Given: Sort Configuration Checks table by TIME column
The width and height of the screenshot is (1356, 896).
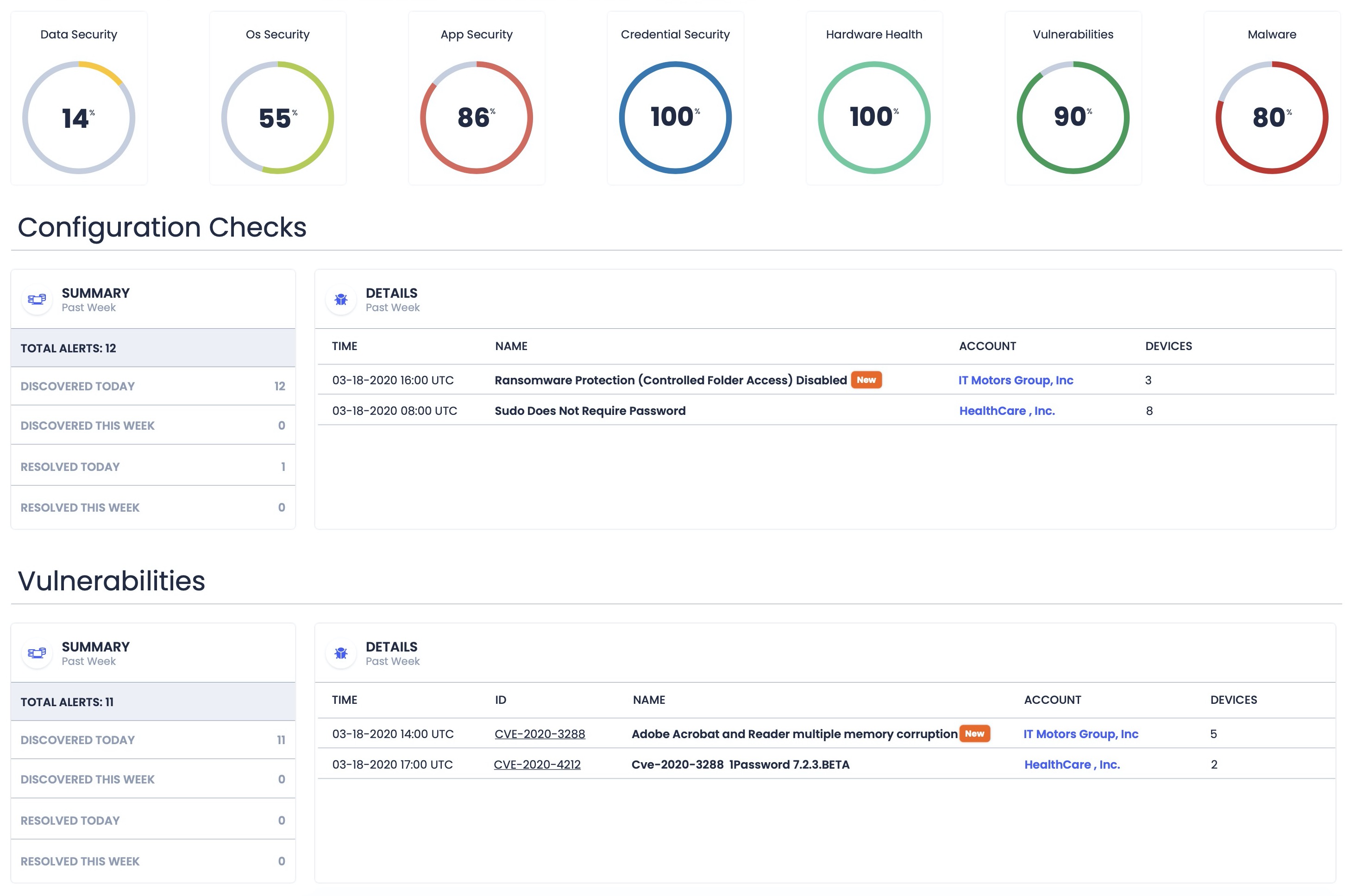Looking at the screenshot, I should pyautogui.click(x=345, y=346).
